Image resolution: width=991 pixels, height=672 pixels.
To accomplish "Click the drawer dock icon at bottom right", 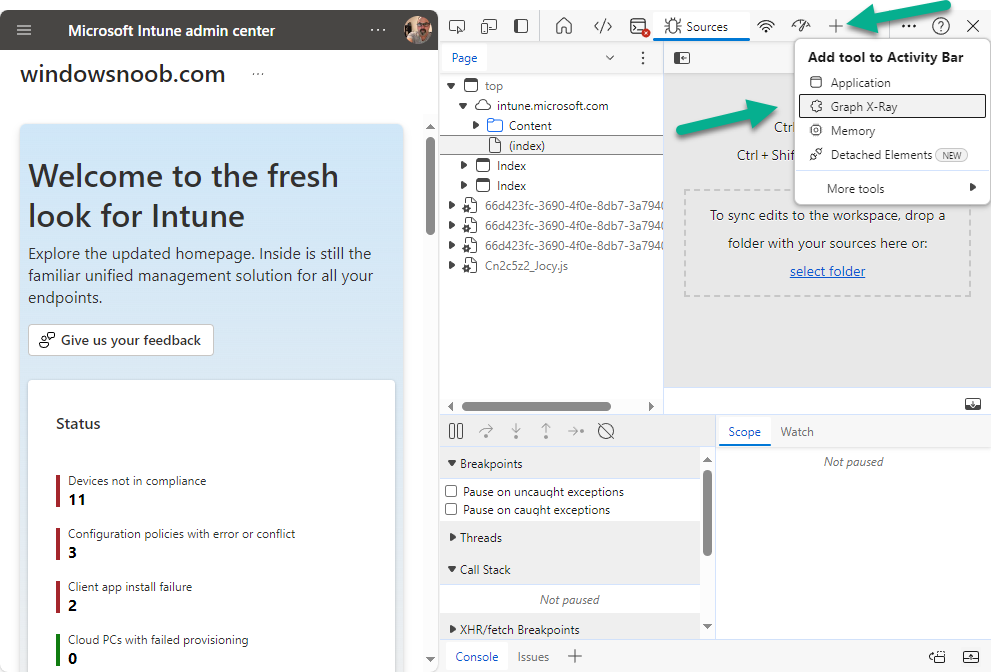I will [970, 657].
